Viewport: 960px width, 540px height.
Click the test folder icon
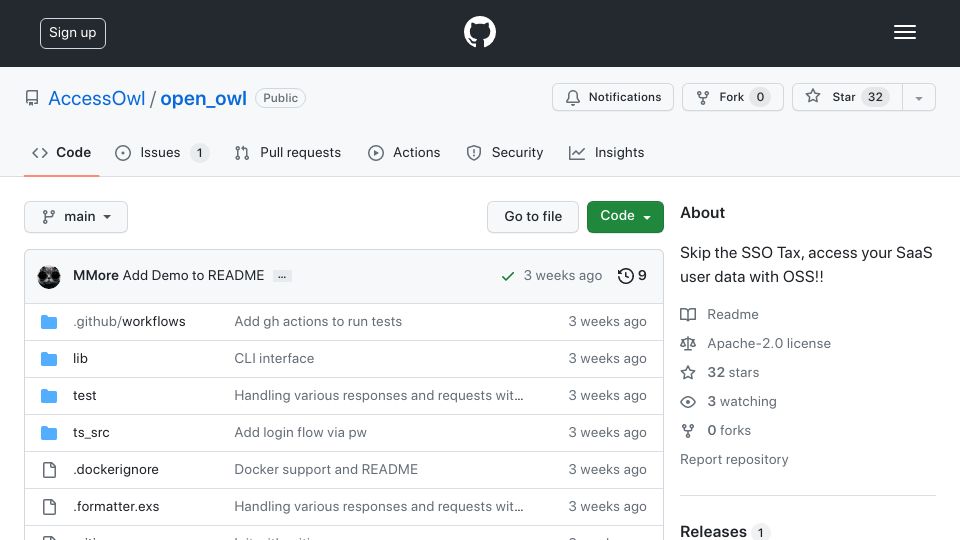point(49,396)
